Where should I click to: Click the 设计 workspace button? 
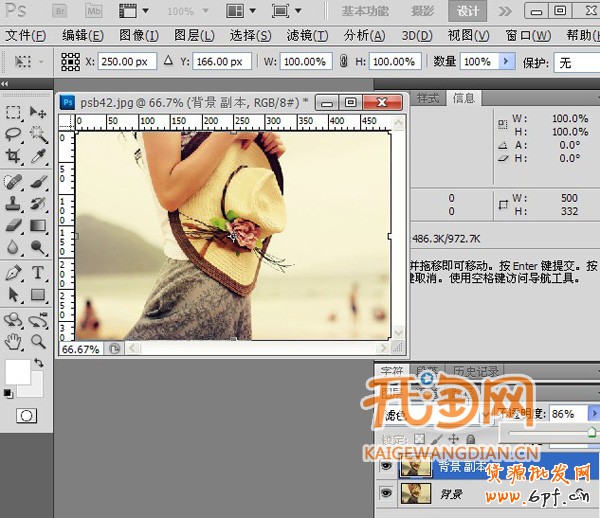(467, 11)
